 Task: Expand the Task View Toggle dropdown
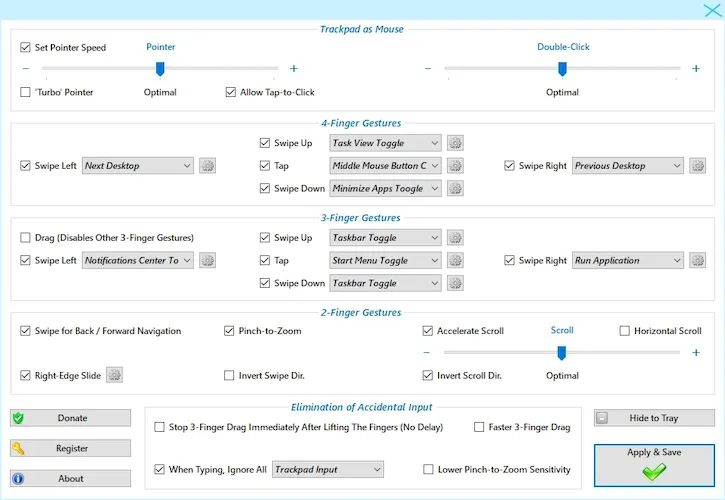point(385,143)
